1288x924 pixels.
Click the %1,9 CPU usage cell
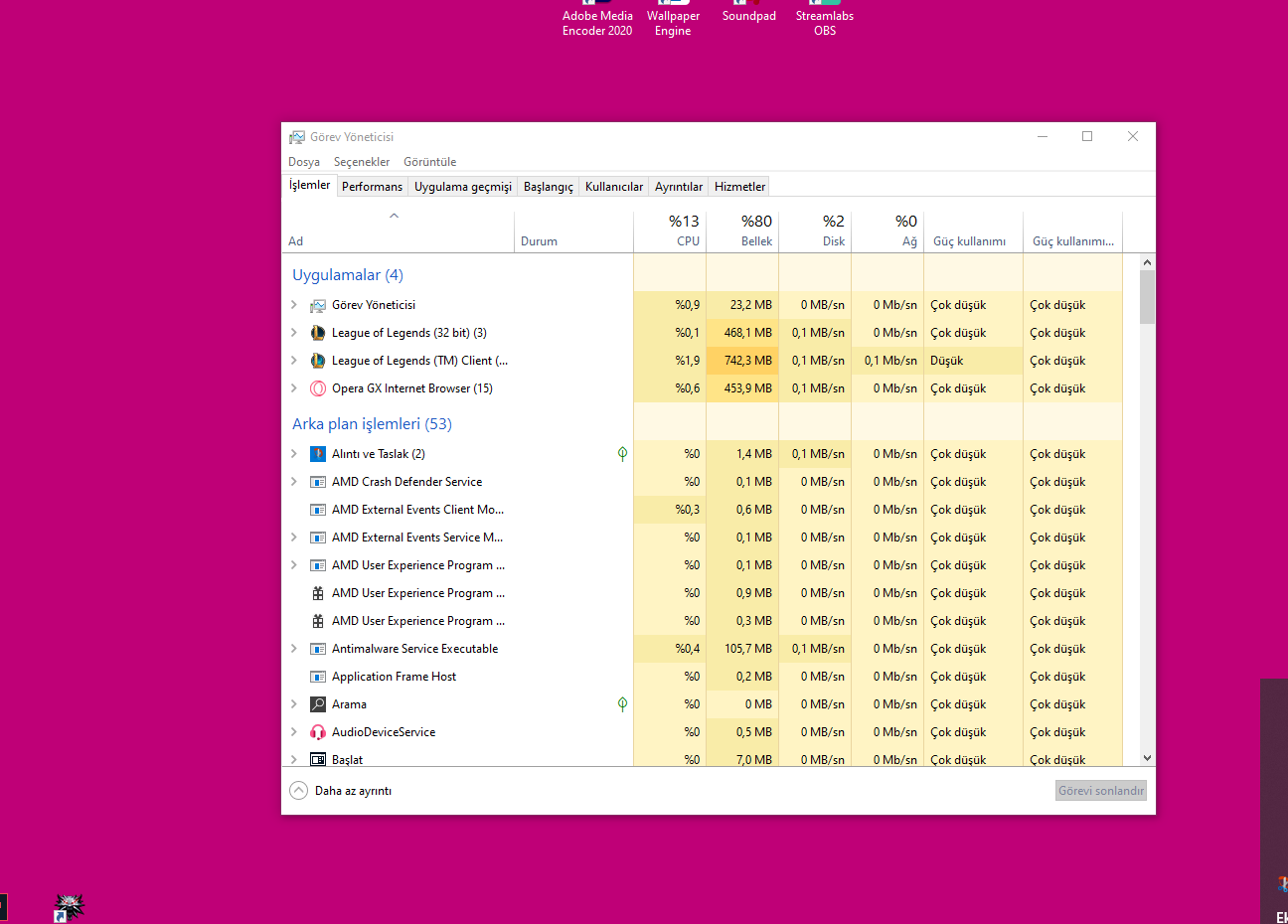(670, 361)
